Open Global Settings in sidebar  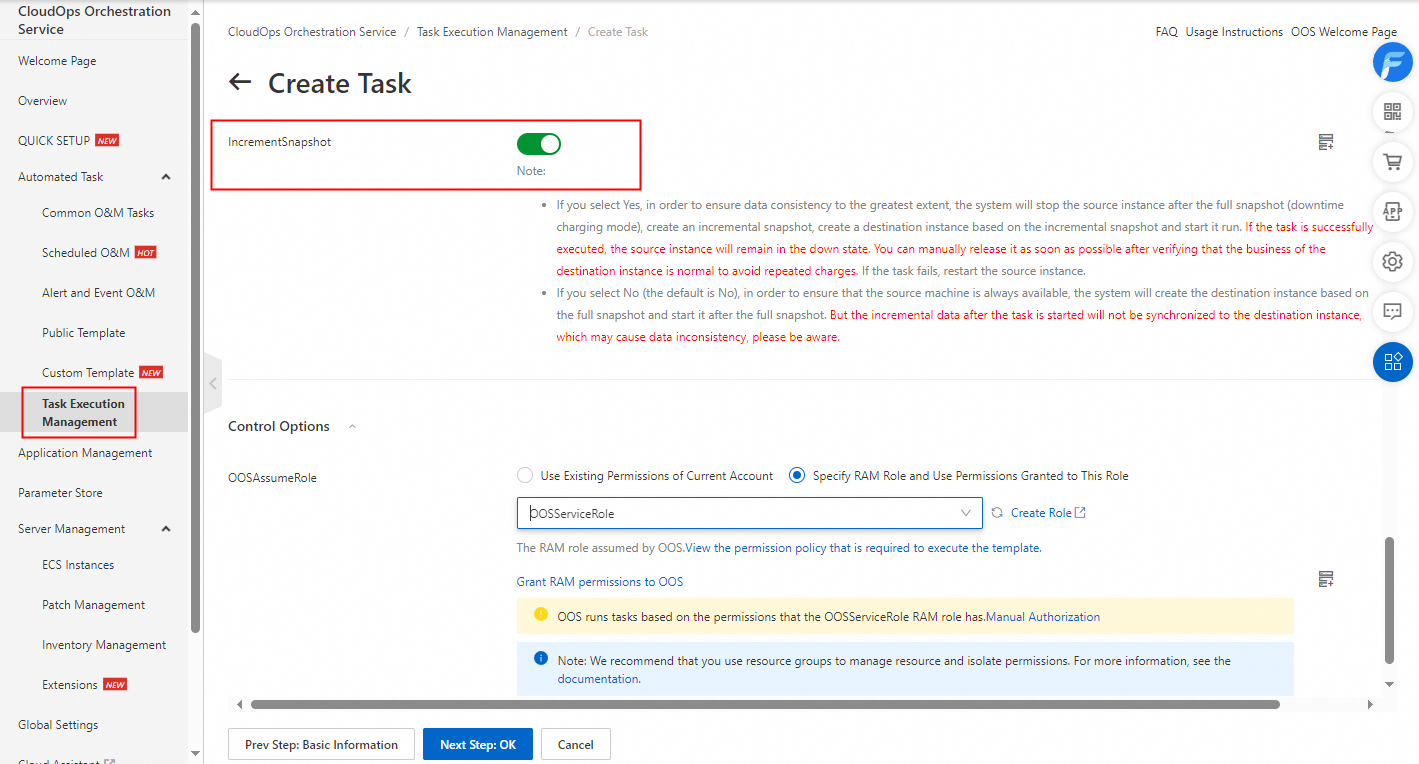coord(58,725)
